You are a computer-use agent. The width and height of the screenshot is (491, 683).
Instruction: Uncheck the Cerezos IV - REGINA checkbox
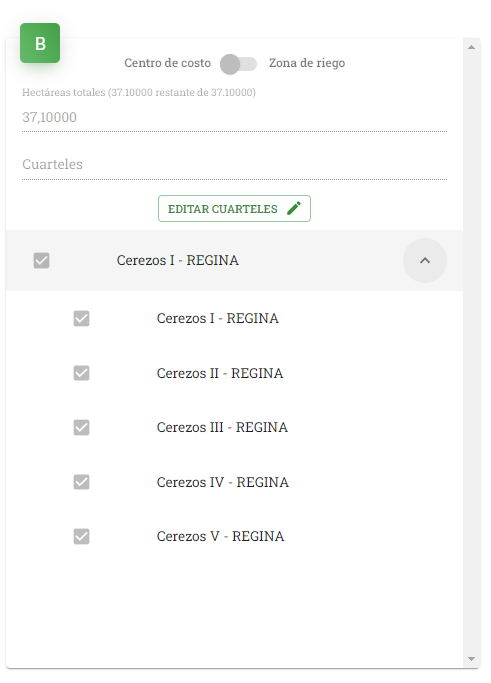[x=81, y=482]
